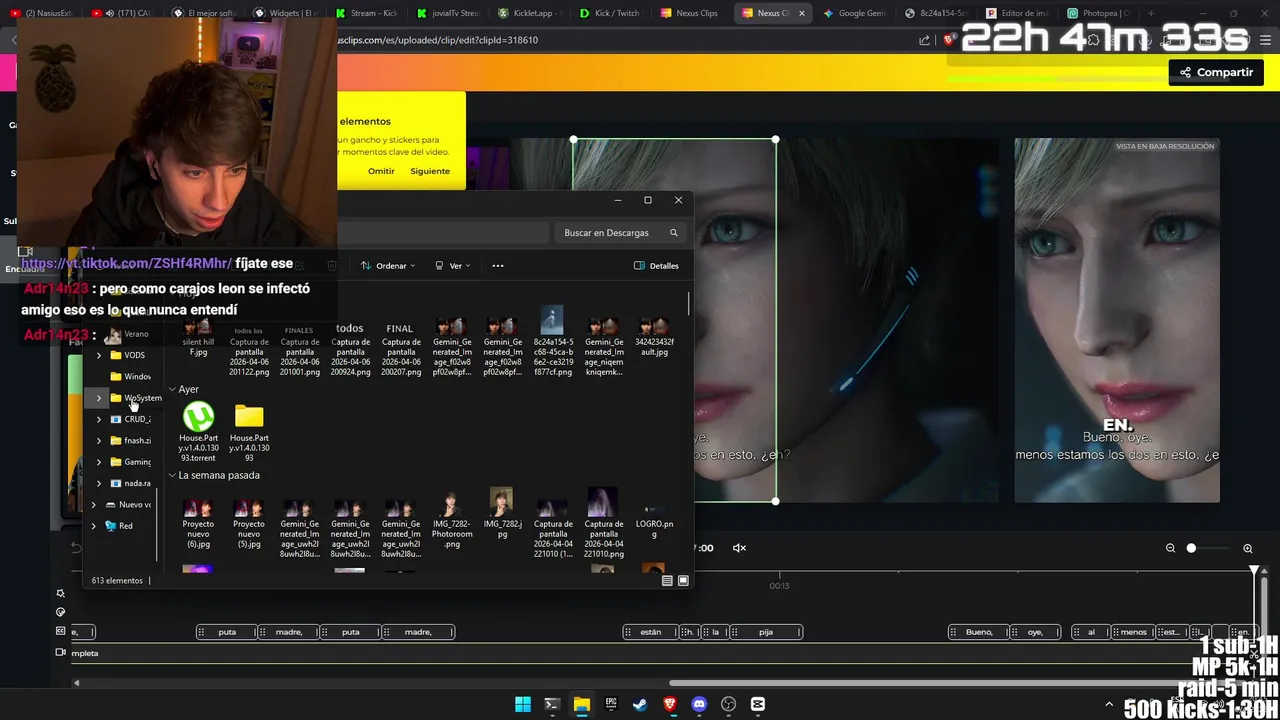Switch to Editor de imagen browser tab
The image size is (1280, 720).
tap(1016, 13)
